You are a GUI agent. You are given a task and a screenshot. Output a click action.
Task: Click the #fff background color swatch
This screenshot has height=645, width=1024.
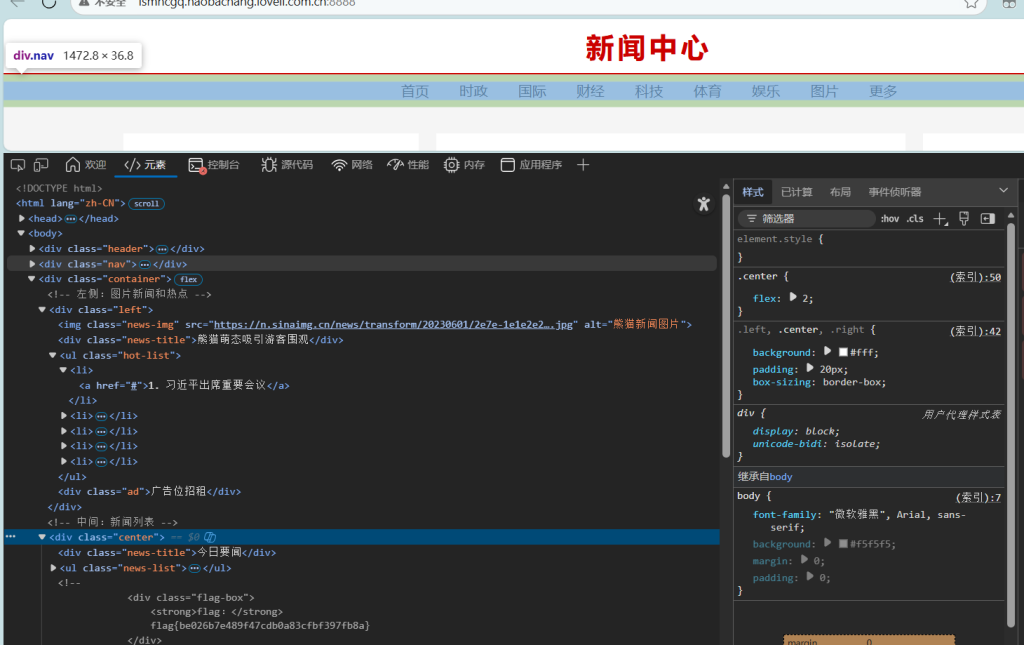(x=844, y=353)
